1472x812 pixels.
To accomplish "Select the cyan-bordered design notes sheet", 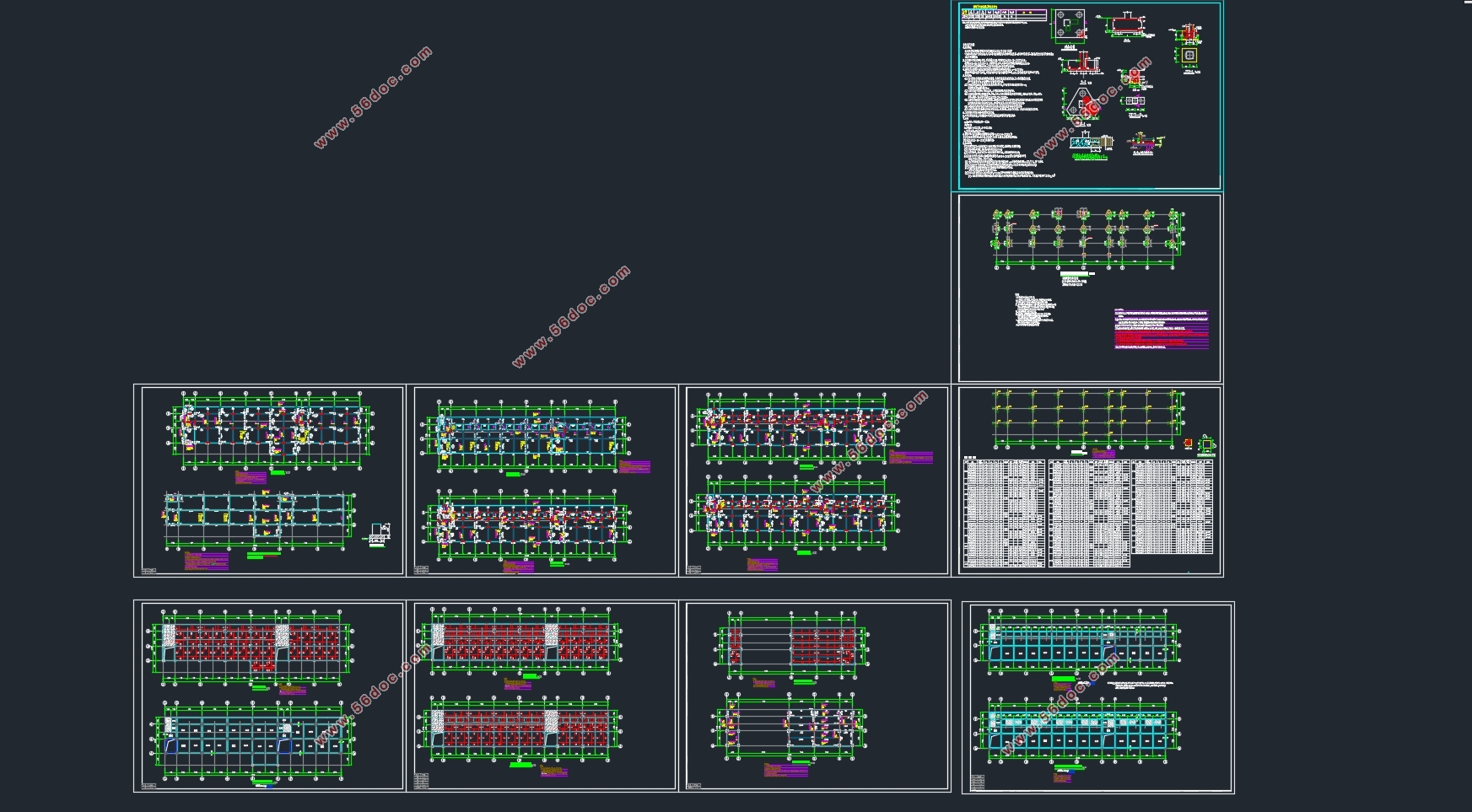I will pyautogui.click(x=1089, y=96).
